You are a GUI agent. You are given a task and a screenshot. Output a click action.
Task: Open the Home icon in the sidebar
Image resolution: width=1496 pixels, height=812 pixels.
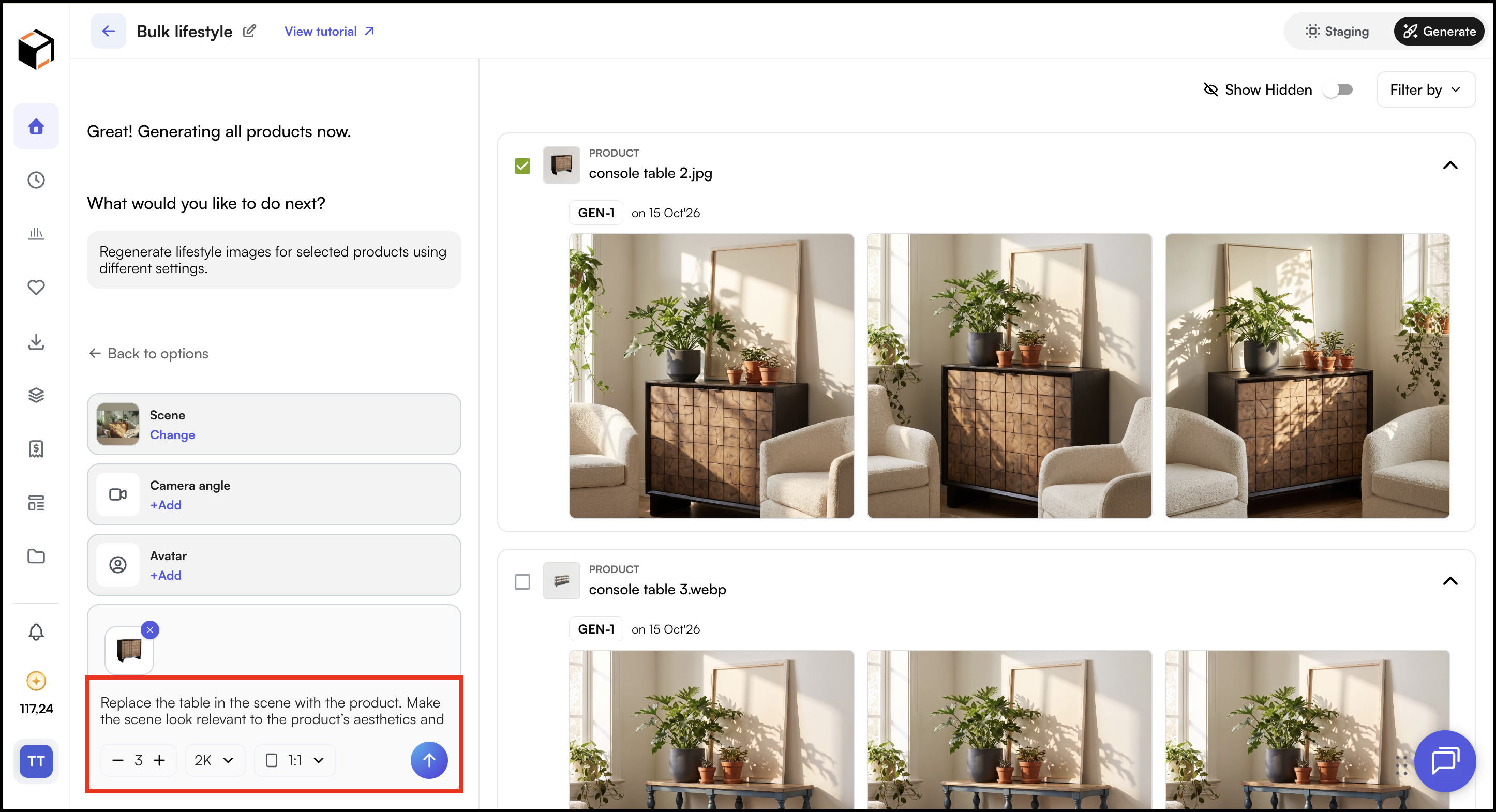pyautogui.click(x=36, y=126)
